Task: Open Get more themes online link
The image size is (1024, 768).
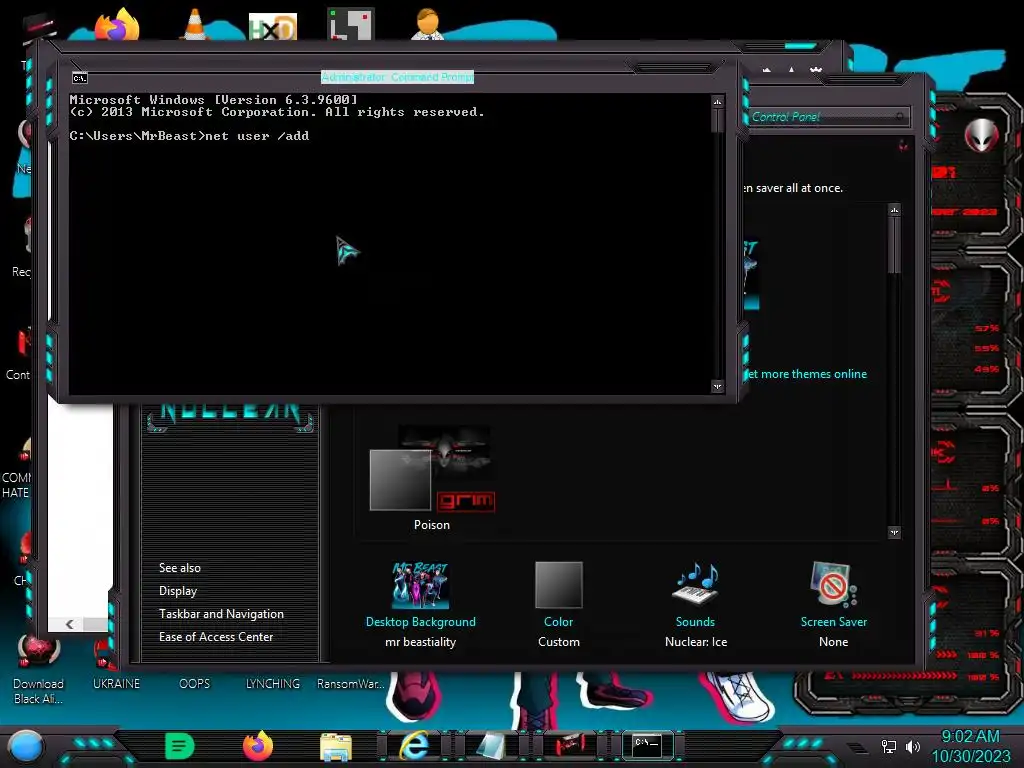Action: click(807, 374)
